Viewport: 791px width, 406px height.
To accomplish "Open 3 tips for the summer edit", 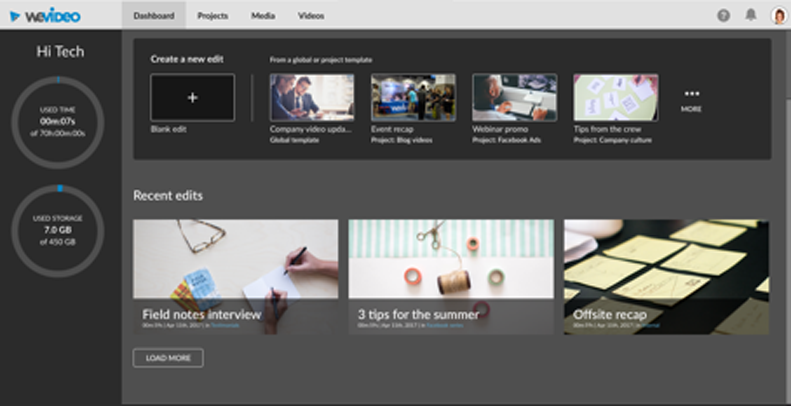I will 450,277.
